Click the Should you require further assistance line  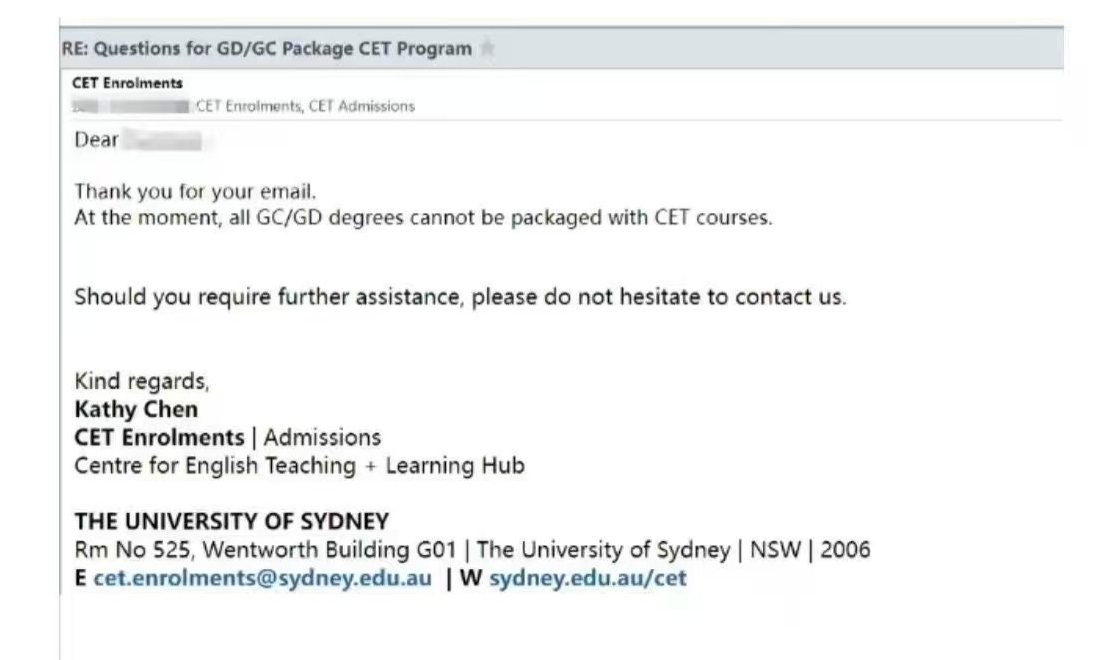460,296
